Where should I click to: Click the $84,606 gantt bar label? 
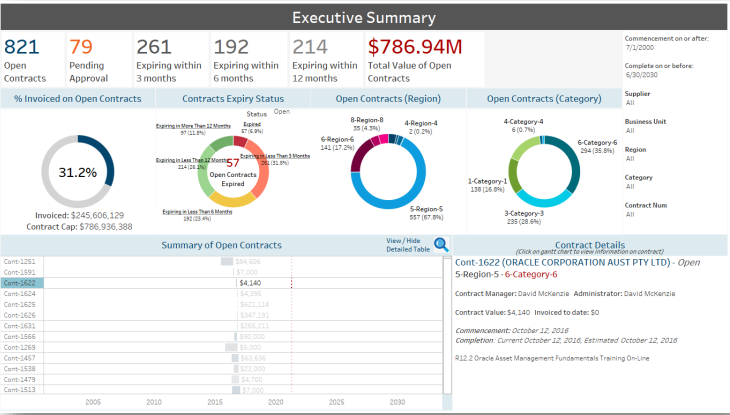pyautogui.click(x=248, y=262)
